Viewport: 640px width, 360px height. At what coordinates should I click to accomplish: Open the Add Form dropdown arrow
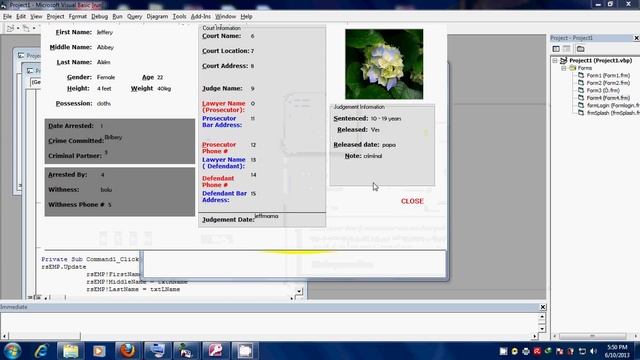coord(34,28)
